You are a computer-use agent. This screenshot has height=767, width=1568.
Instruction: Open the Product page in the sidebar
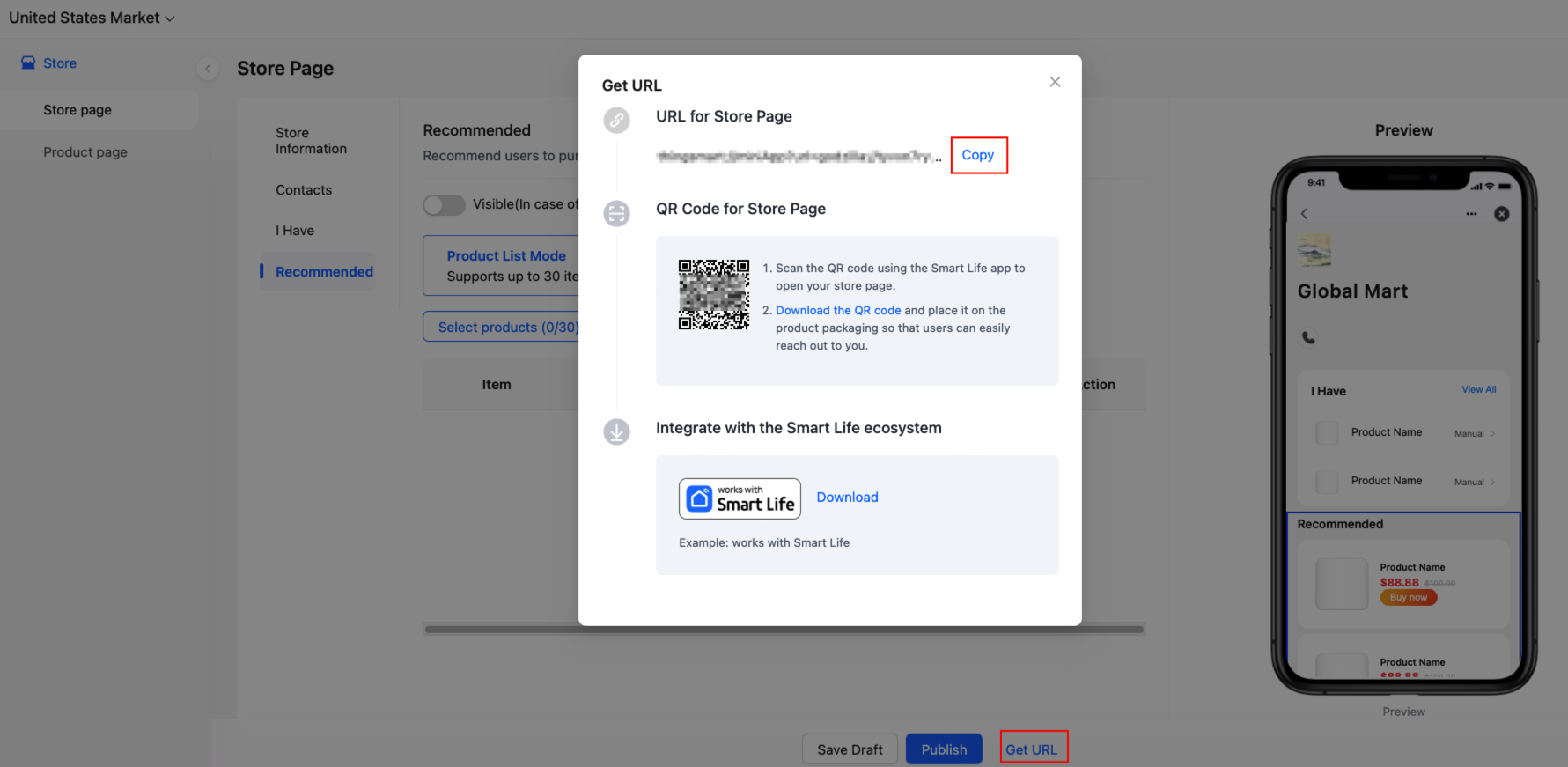[x=85, y=151]
